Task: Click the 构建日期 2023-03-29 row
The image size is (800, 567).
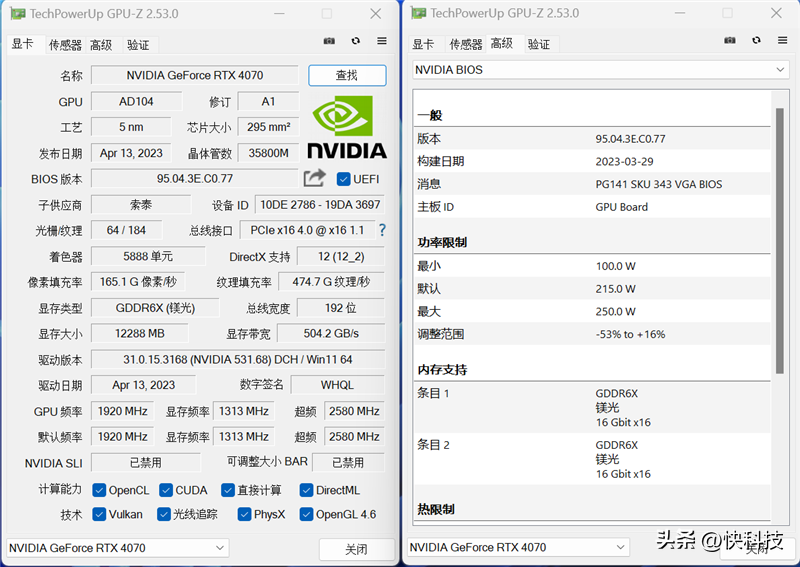Action: (592, 161)
